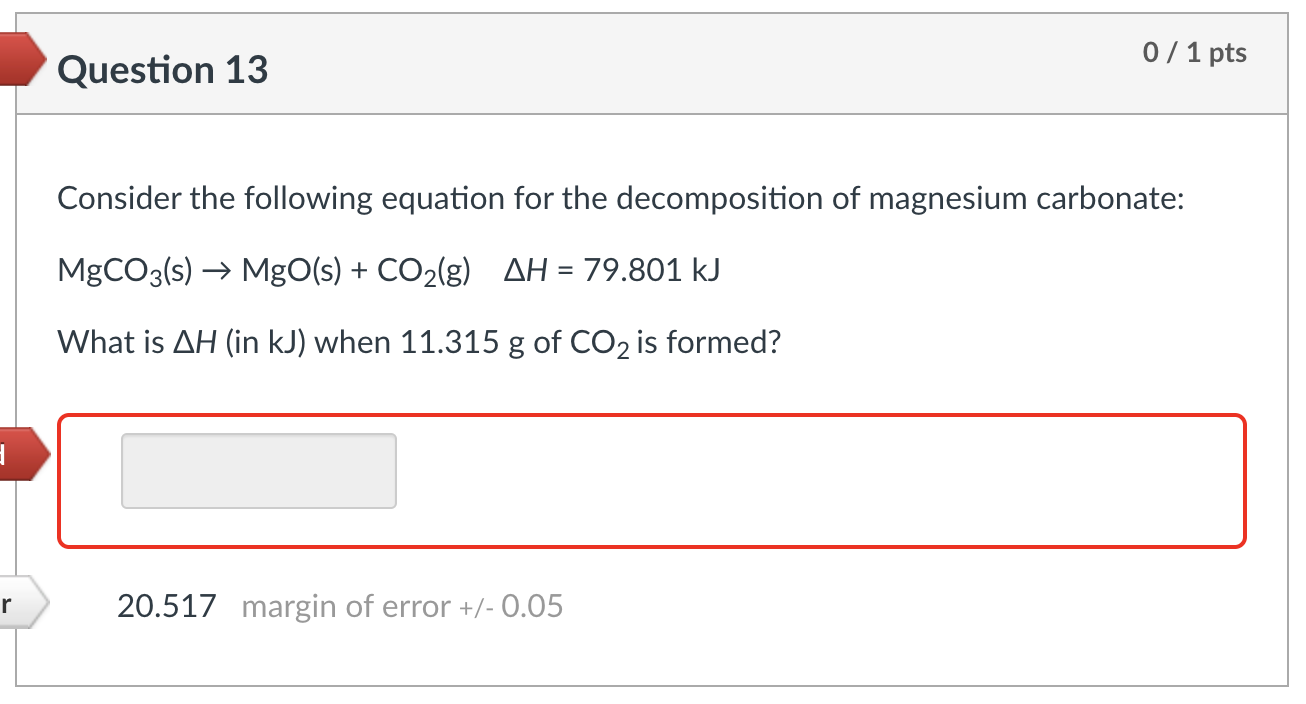Viewport: 1306px width, 704px height.
Task: Click the margin of error +/- 0.05 text
Action: point(401,606)
